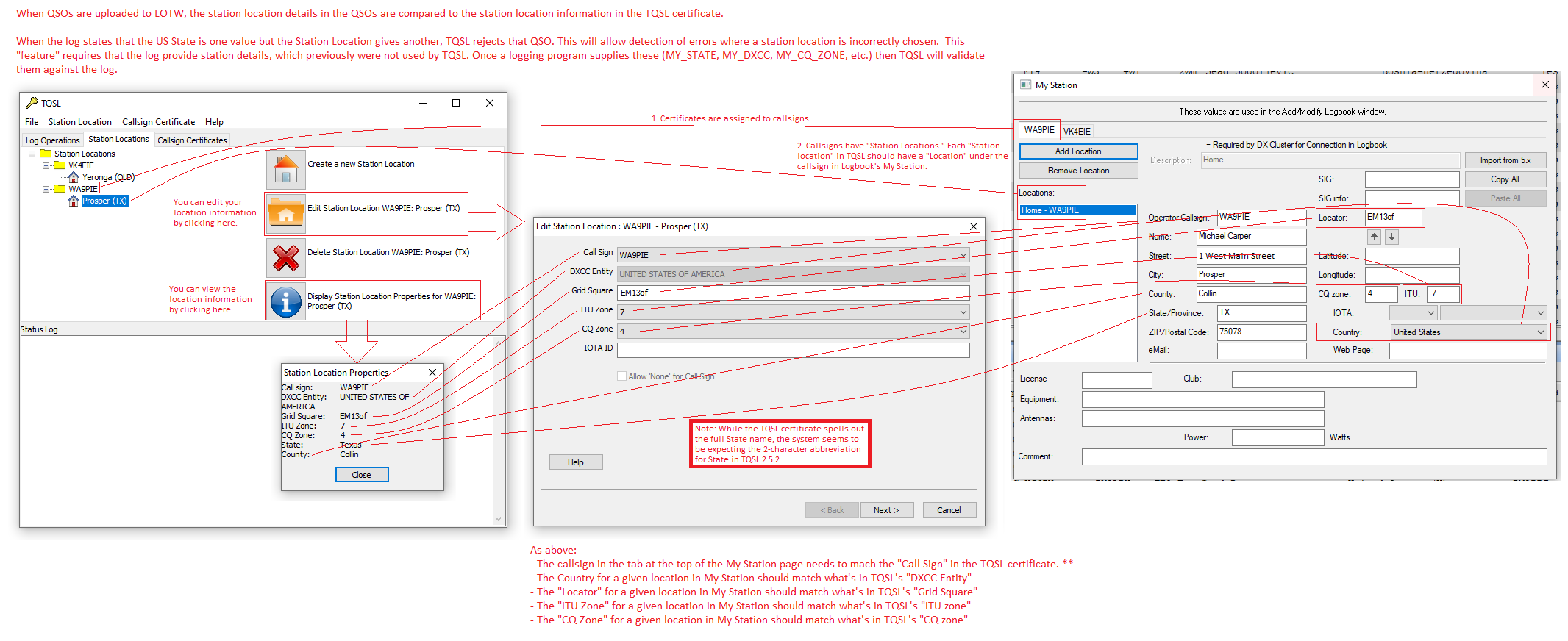The width and height of the screenshot is (1568, 641).
Task: Select the VK4EIE tab in My Station
Action: pos(1077,132)
